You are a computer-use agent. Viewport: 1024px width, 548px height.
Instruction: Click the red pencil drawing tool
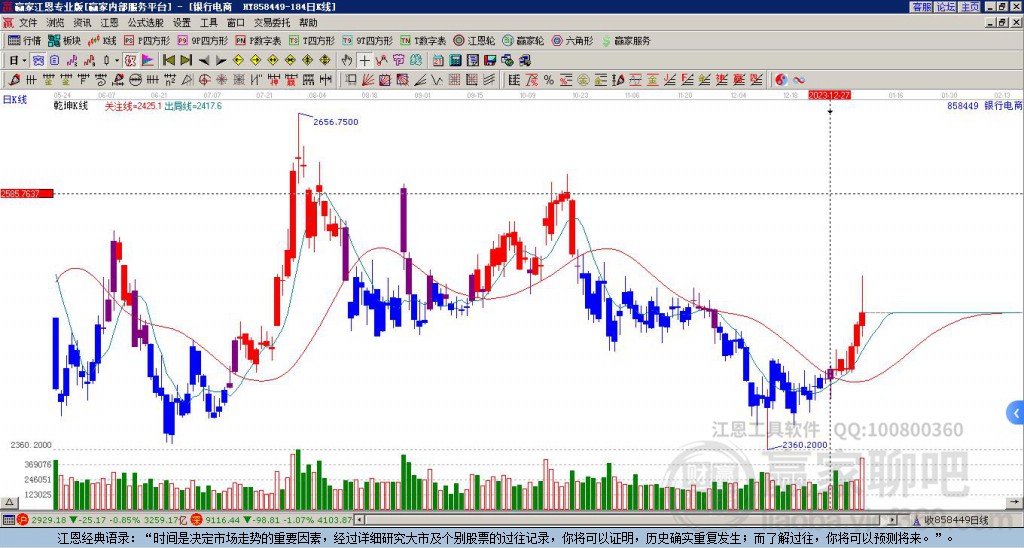13,80
